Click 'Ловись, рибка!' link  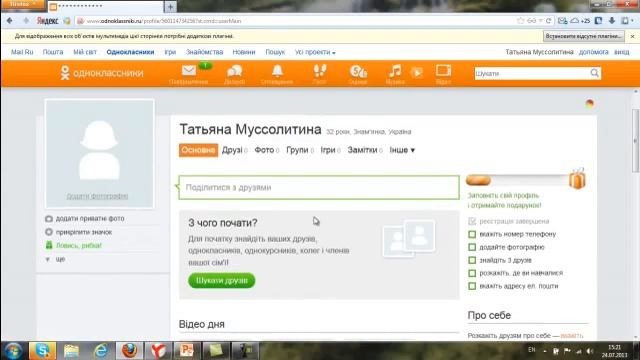click(79, 246)
